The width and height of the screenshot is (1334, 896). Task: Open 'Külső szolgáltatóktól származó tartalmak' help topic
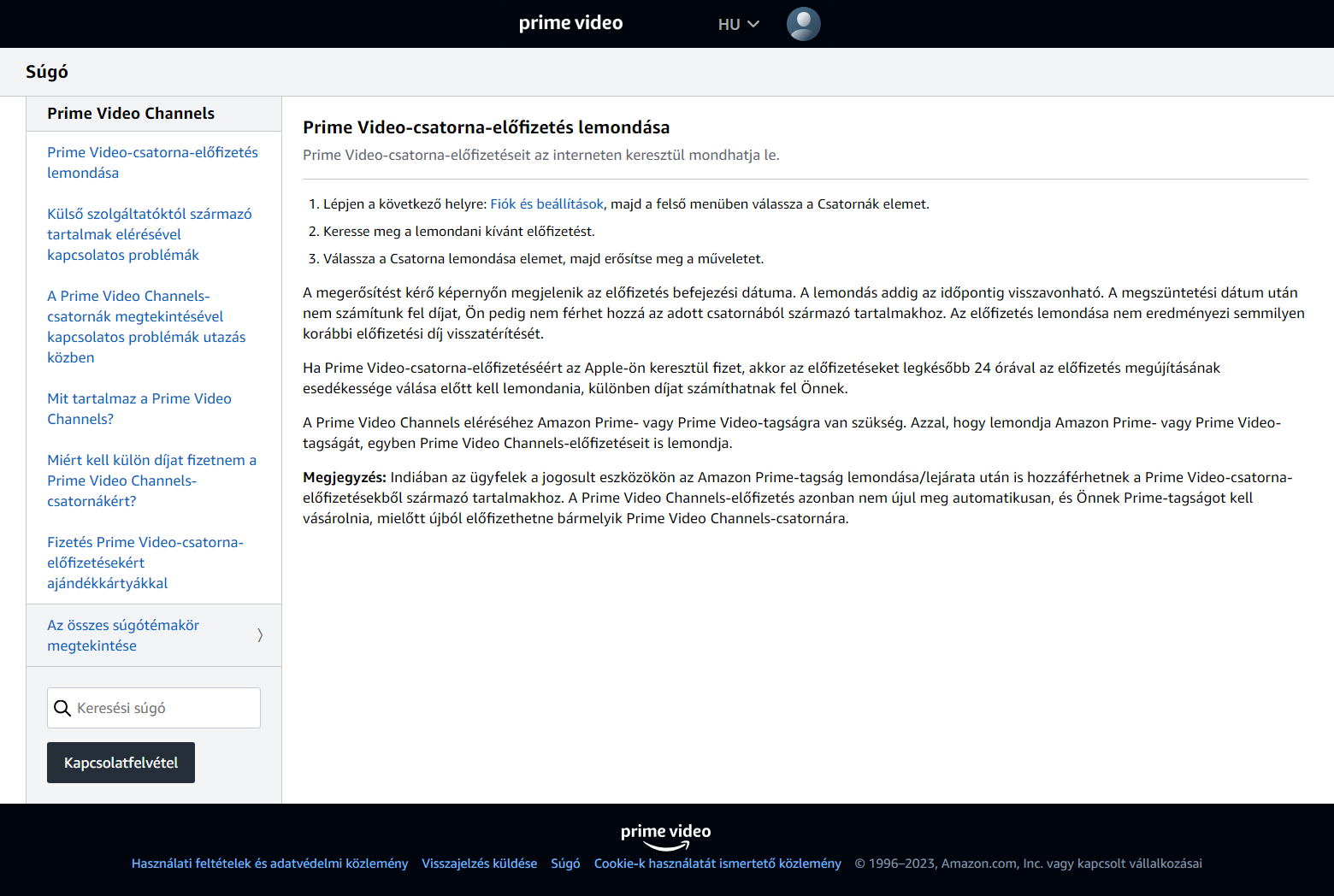(149, 234)
